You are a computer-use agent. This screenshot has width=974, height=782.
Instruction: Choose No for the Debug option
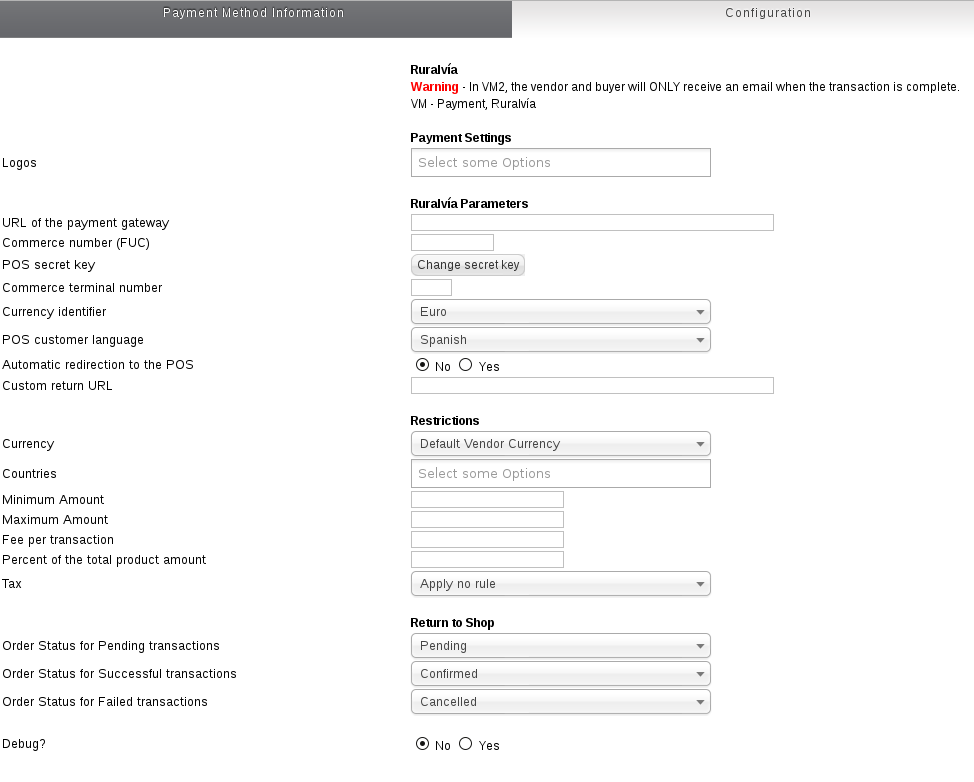pyautogui.click(x=422, y=743)
